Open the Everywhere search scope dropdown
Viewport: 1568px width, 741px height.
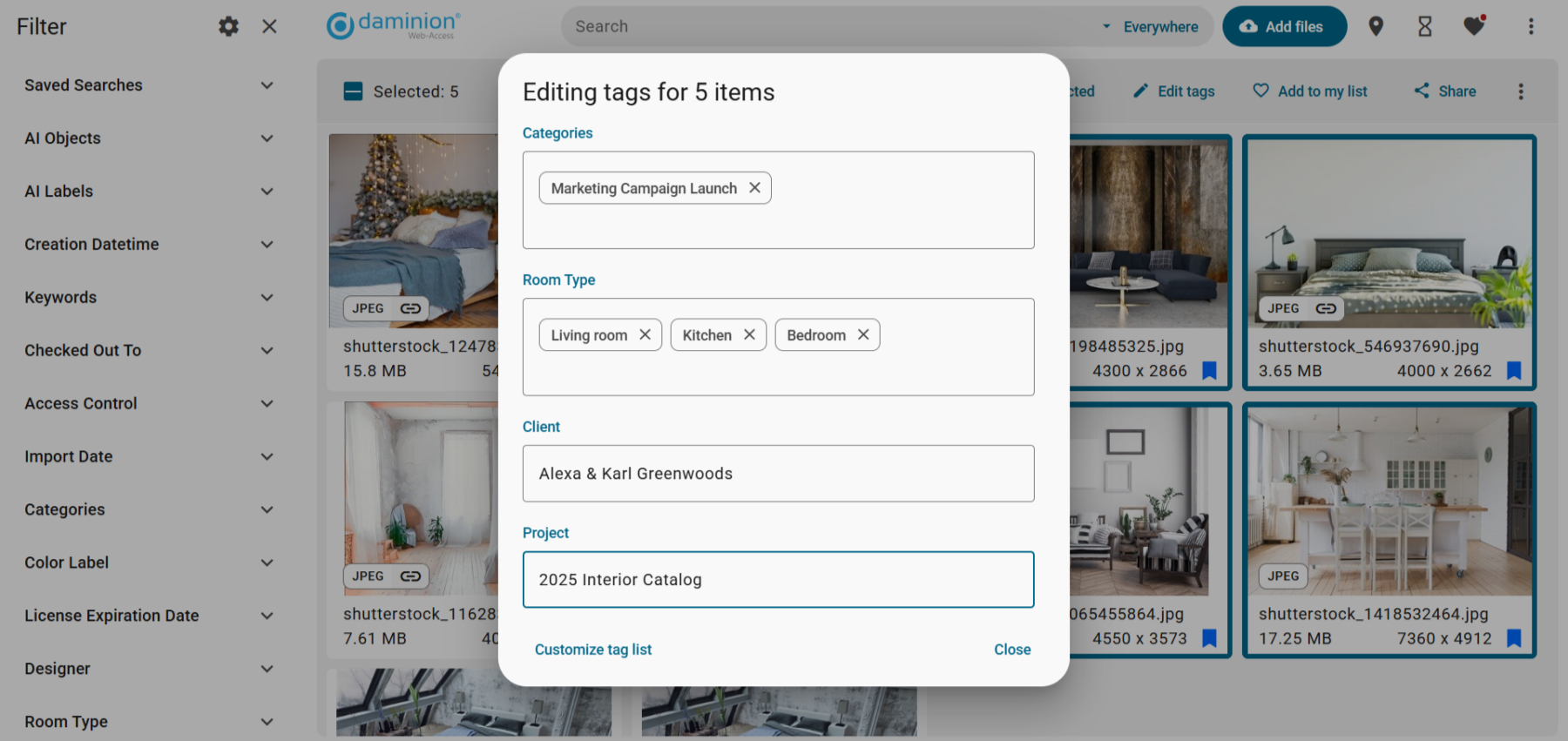click(x=1151, y=27)
